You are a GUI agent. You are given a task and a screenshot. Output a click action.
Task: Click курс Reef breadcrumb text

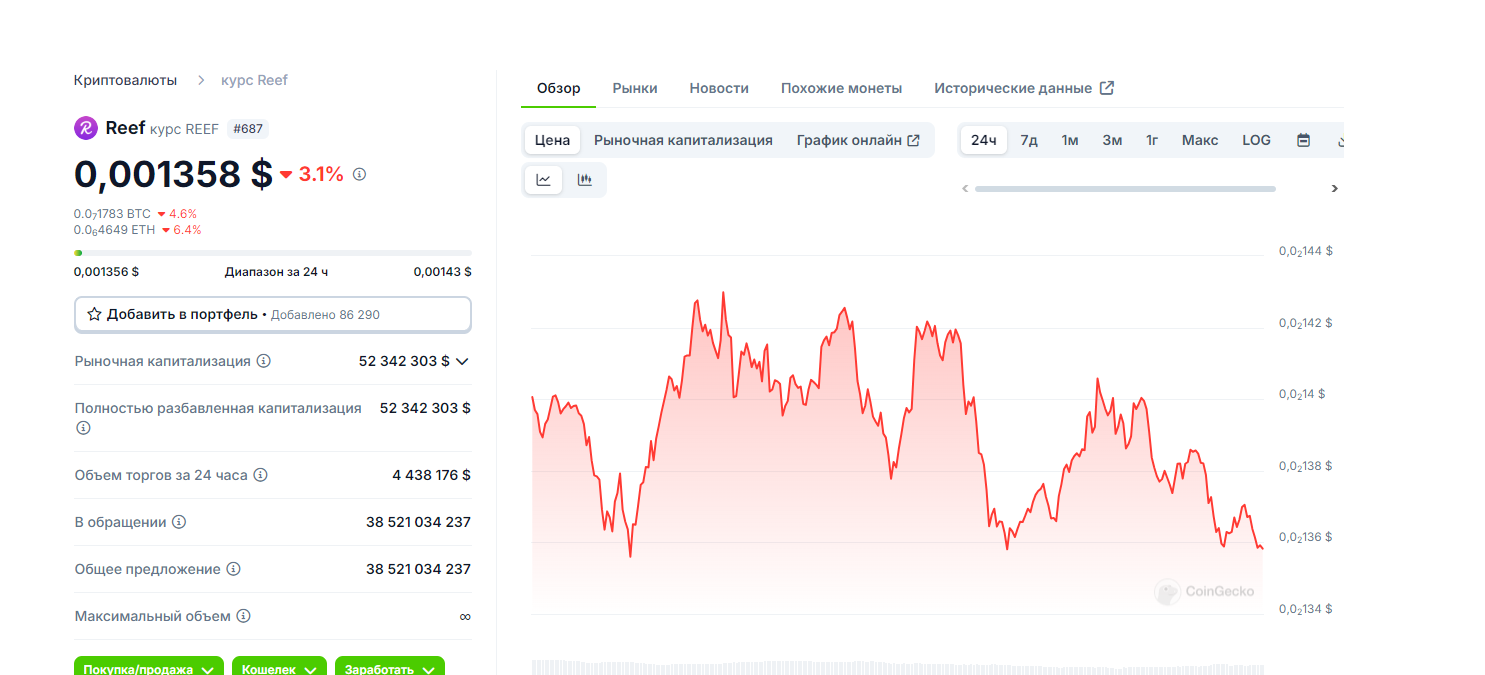[254, 79]
